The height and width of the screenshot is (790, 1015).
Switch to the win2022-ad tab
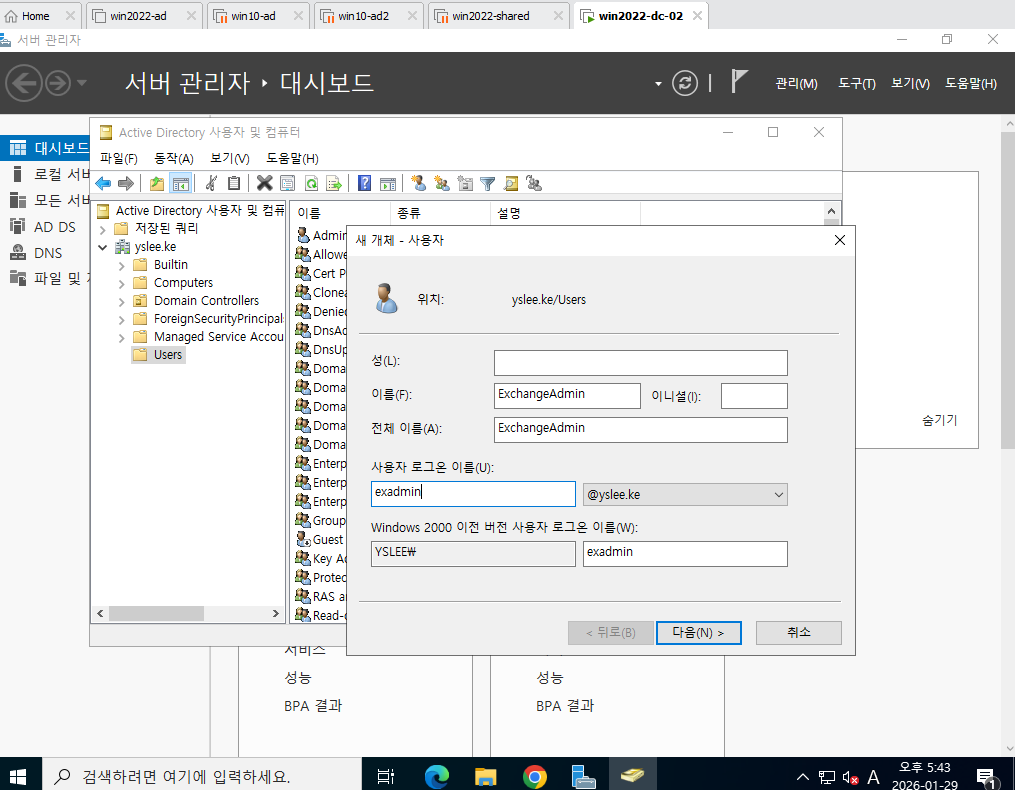pyautogui.click(x=143, y=16)
